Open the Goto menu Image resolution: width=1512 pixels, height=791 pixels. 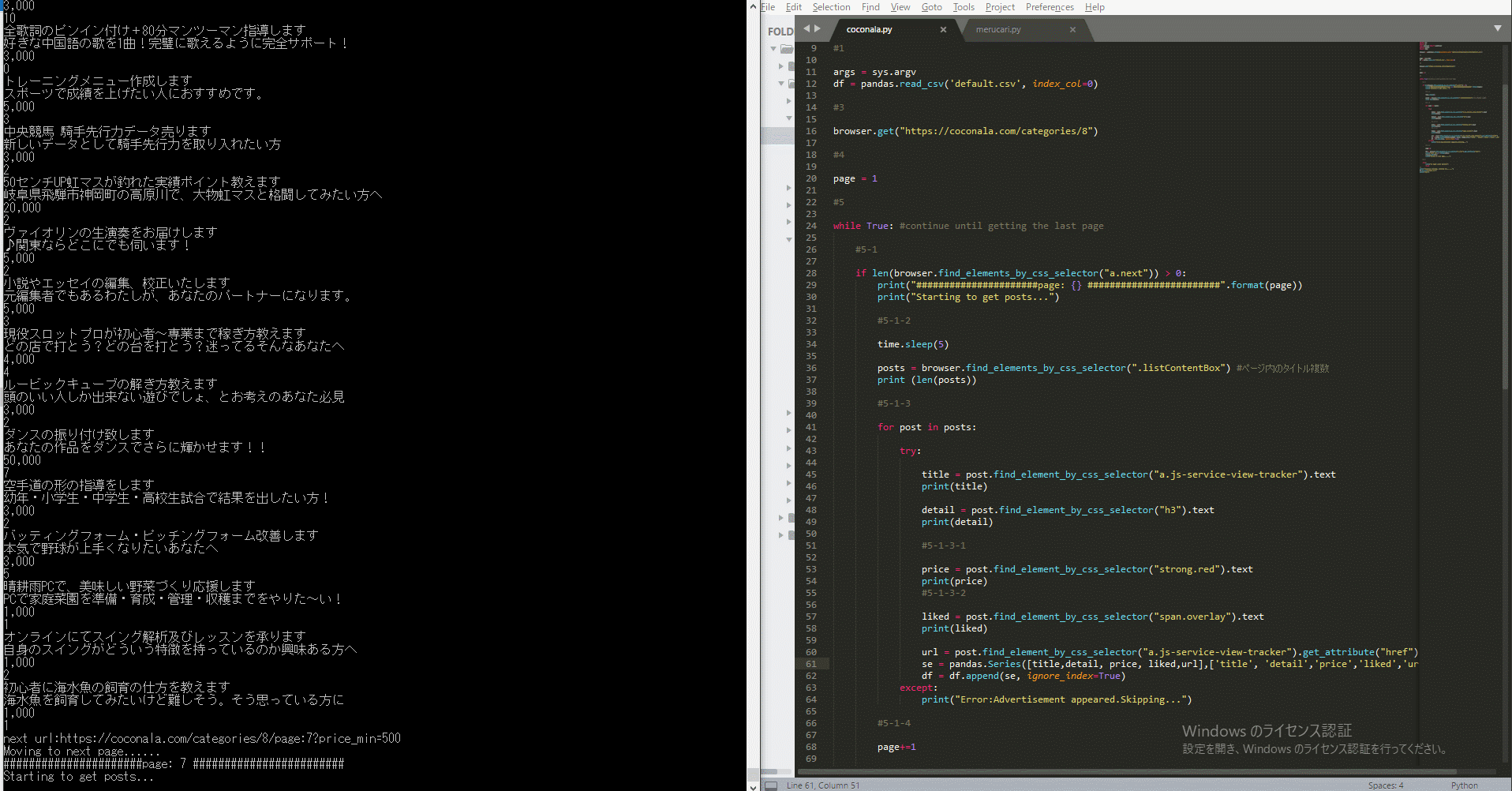coord(931,7)
